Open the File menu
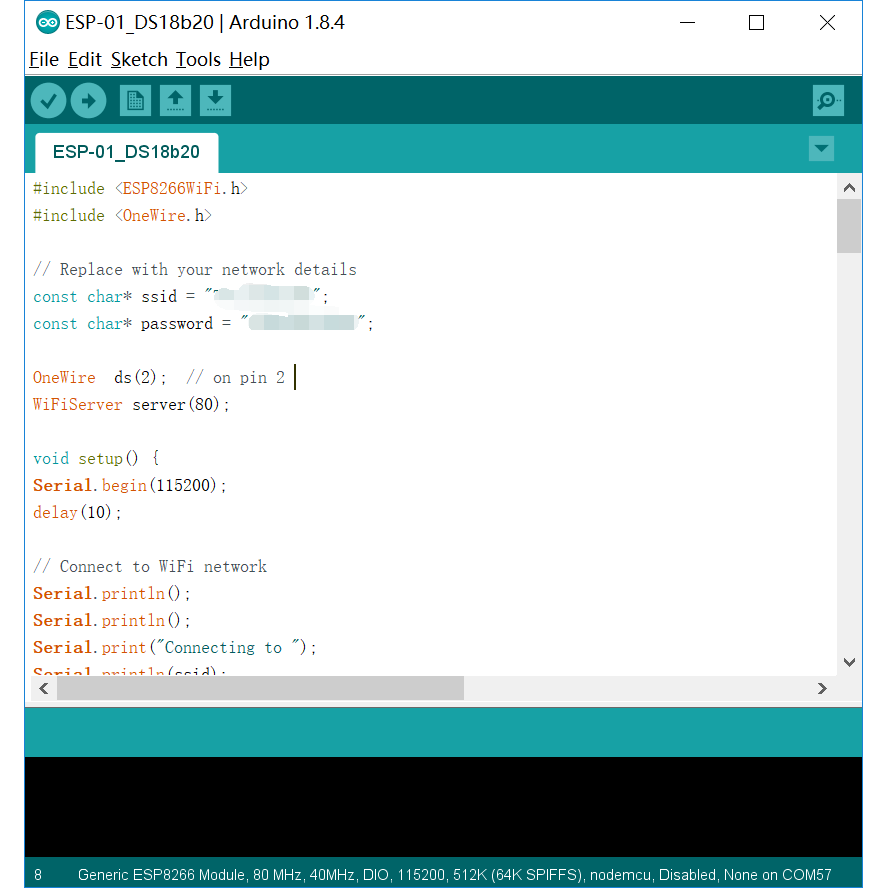This screenshot has height=888, width=888. (x=44, y=60)
